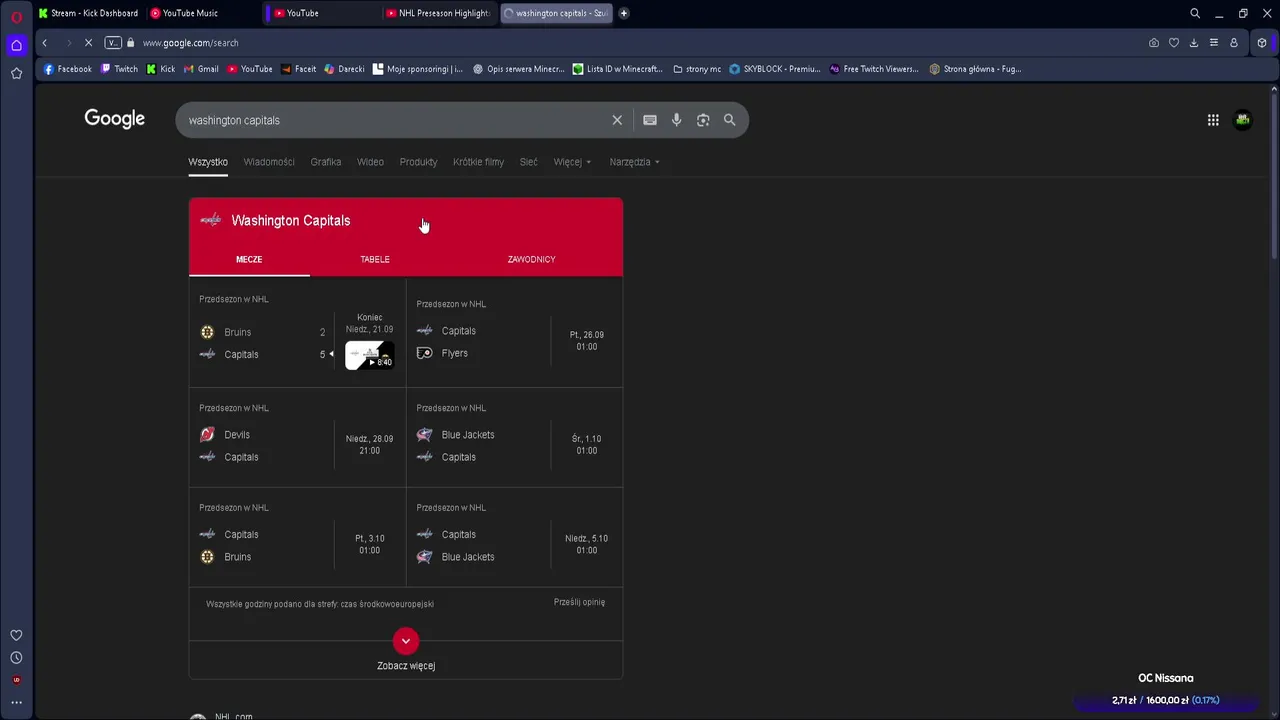1280x720 pixels.
Task: Open the three-dot sidebar setup menu
Action: 16,702
